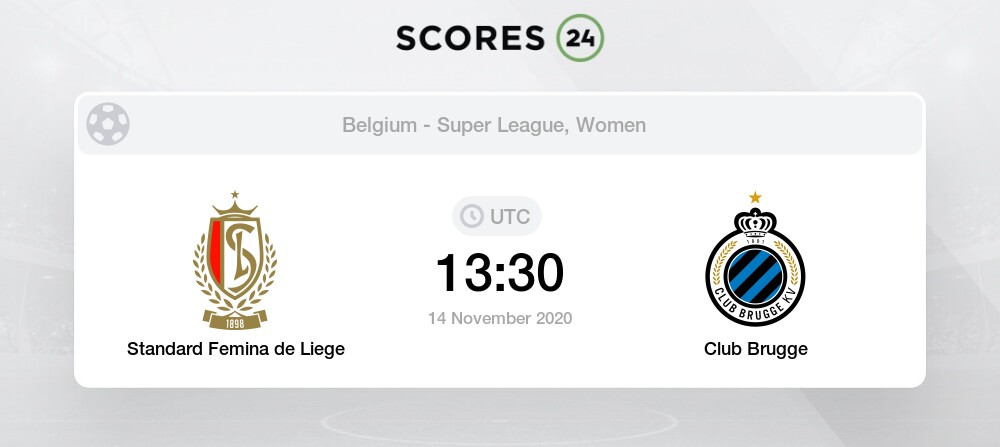Viewport: 1000px width, 447px height.
Task: Click the clock icon beside UTC
Action: [x=471, y=216]
